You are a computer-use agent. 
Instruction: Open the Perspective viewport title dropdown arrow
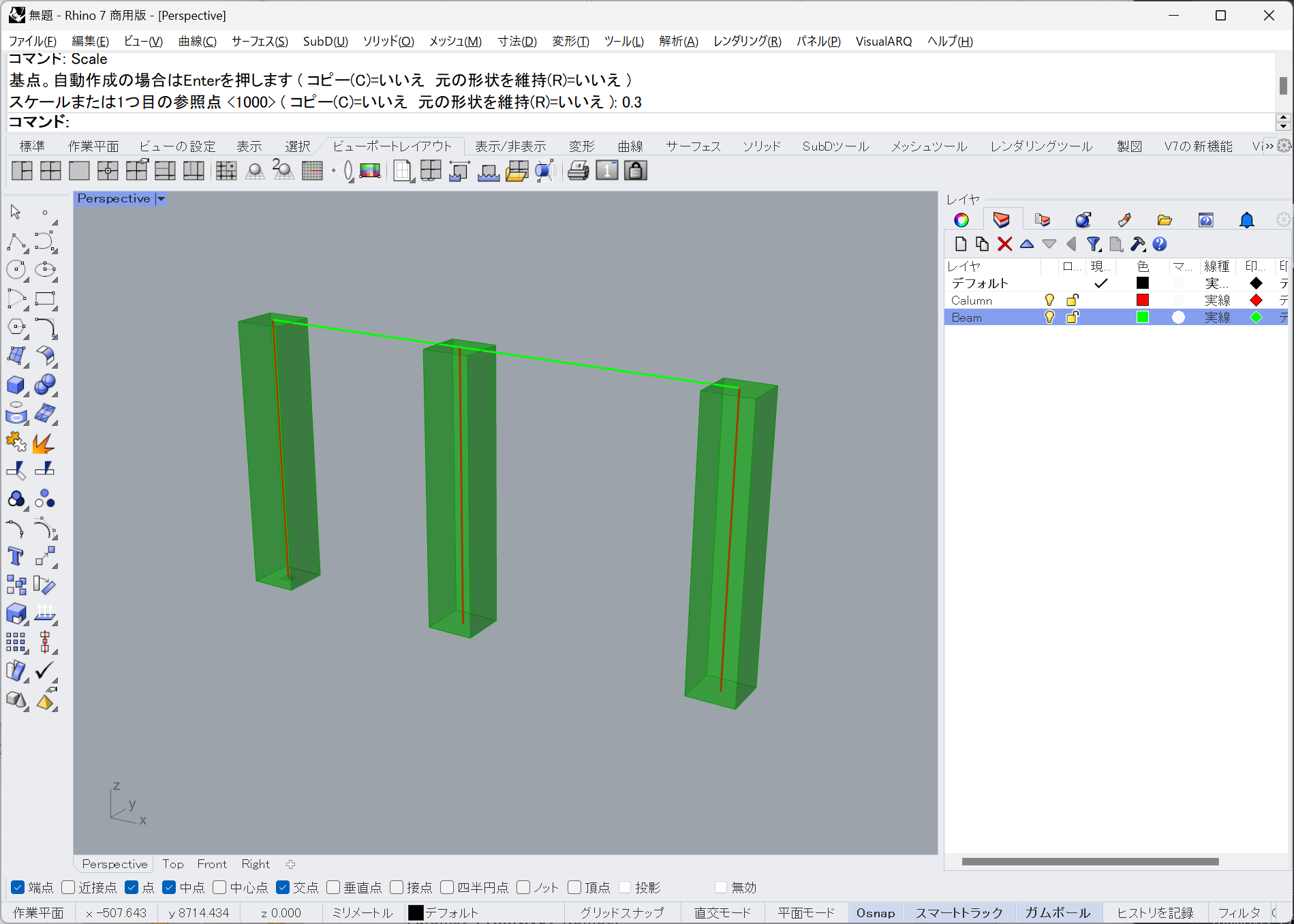[161, 199]
